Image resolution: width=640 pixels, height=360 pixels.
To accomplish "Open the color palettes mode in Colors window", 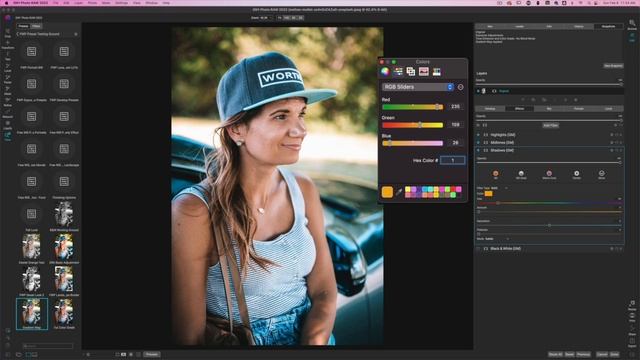I will click(x=411, y=72).
